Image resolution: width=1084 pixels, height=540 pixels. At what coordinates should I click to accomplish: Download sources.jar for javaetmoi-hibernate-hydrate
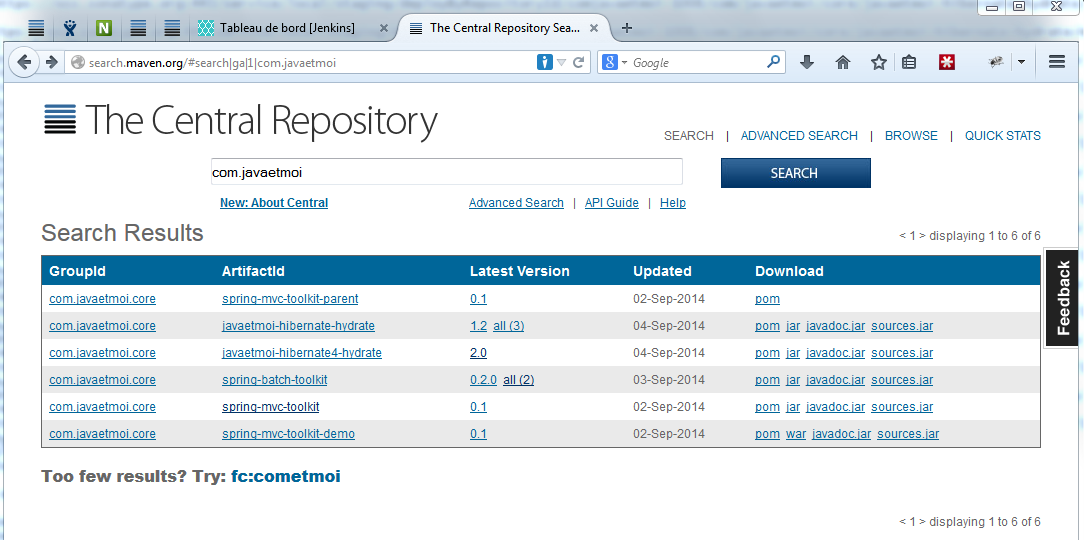point(902,326)
